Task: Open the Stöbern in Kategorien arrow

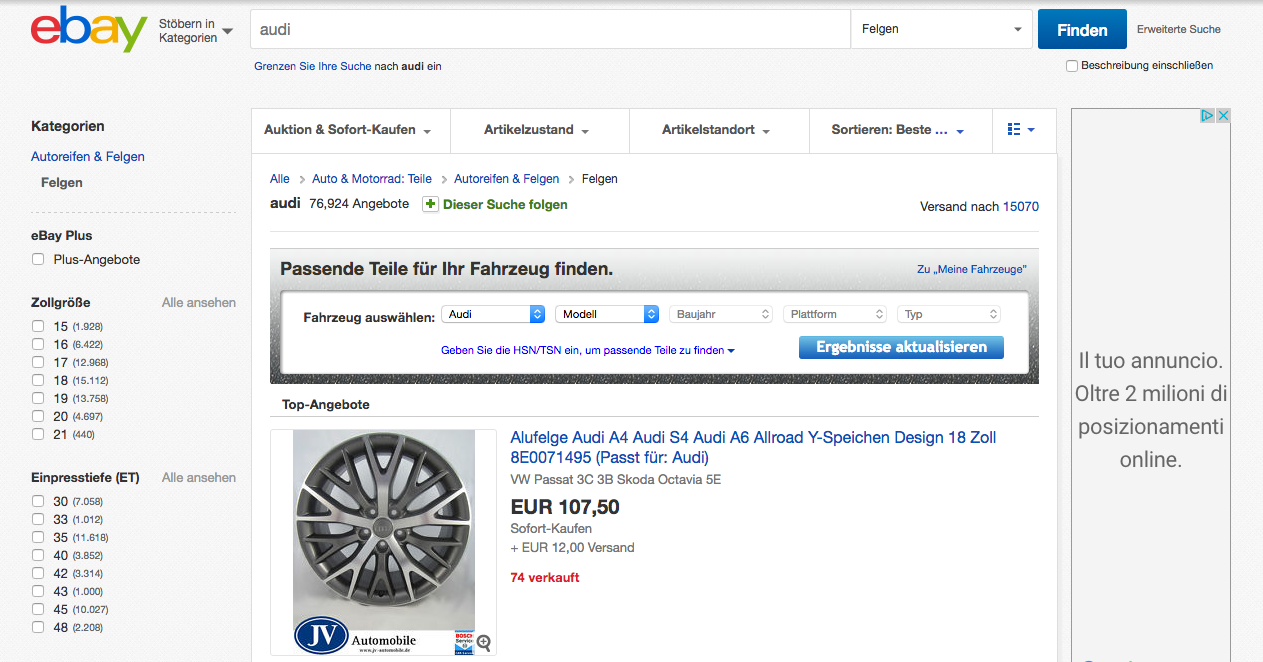Action: (x=228, y=31)
